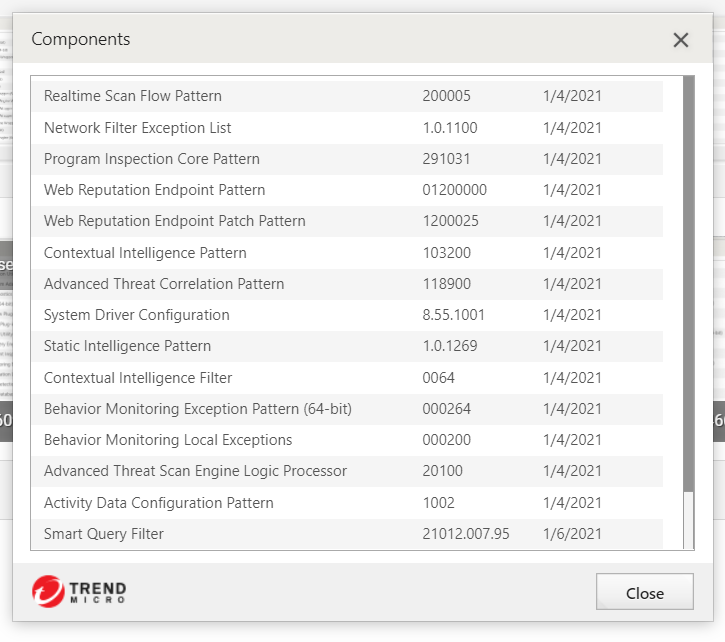Select the System Driver Configuration entry
The height and width of the screenshot is (642, 725).
click(137, 315)
